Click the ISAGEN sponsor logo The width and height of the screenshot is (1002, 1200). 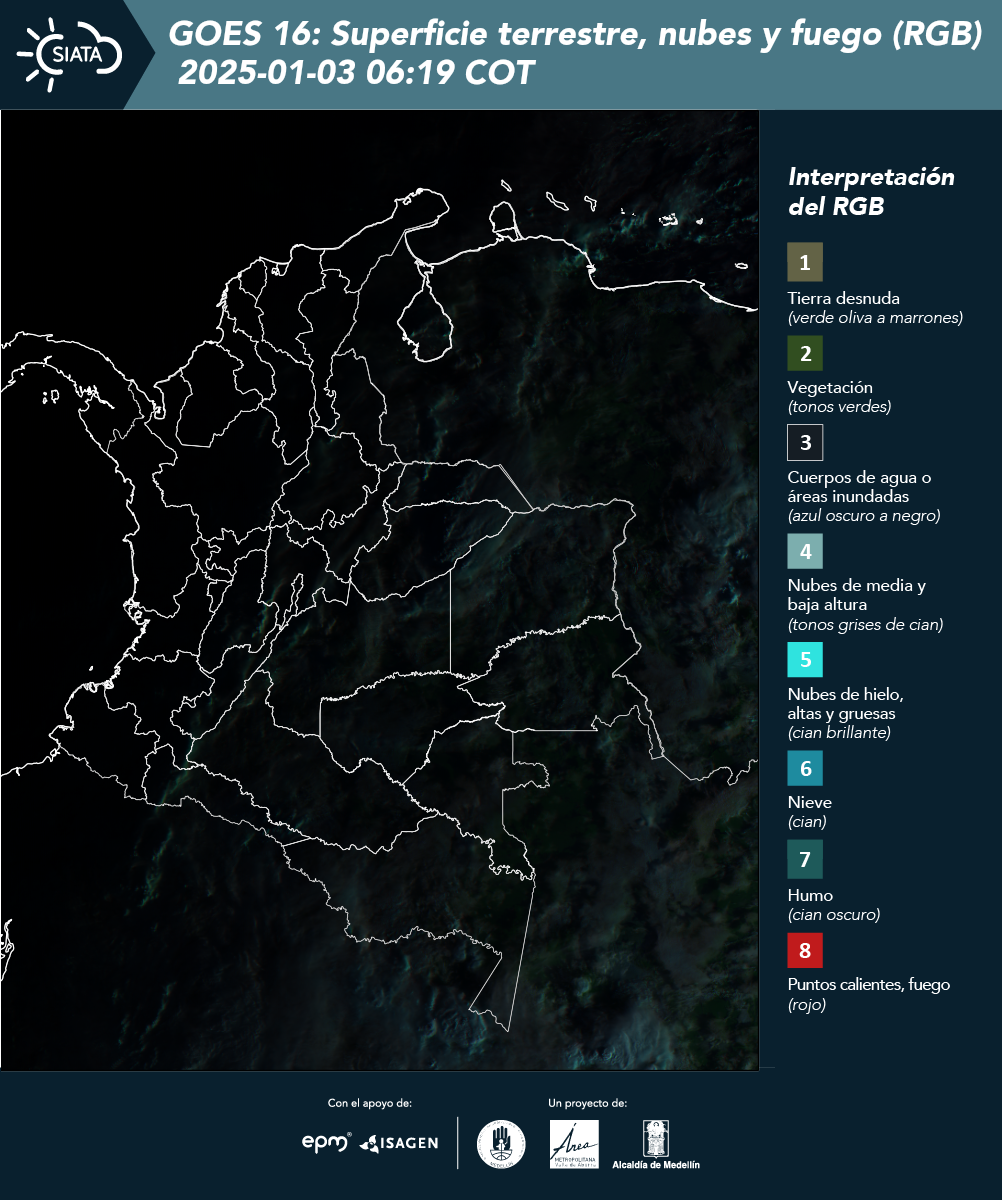click(x=399, y=1143)
